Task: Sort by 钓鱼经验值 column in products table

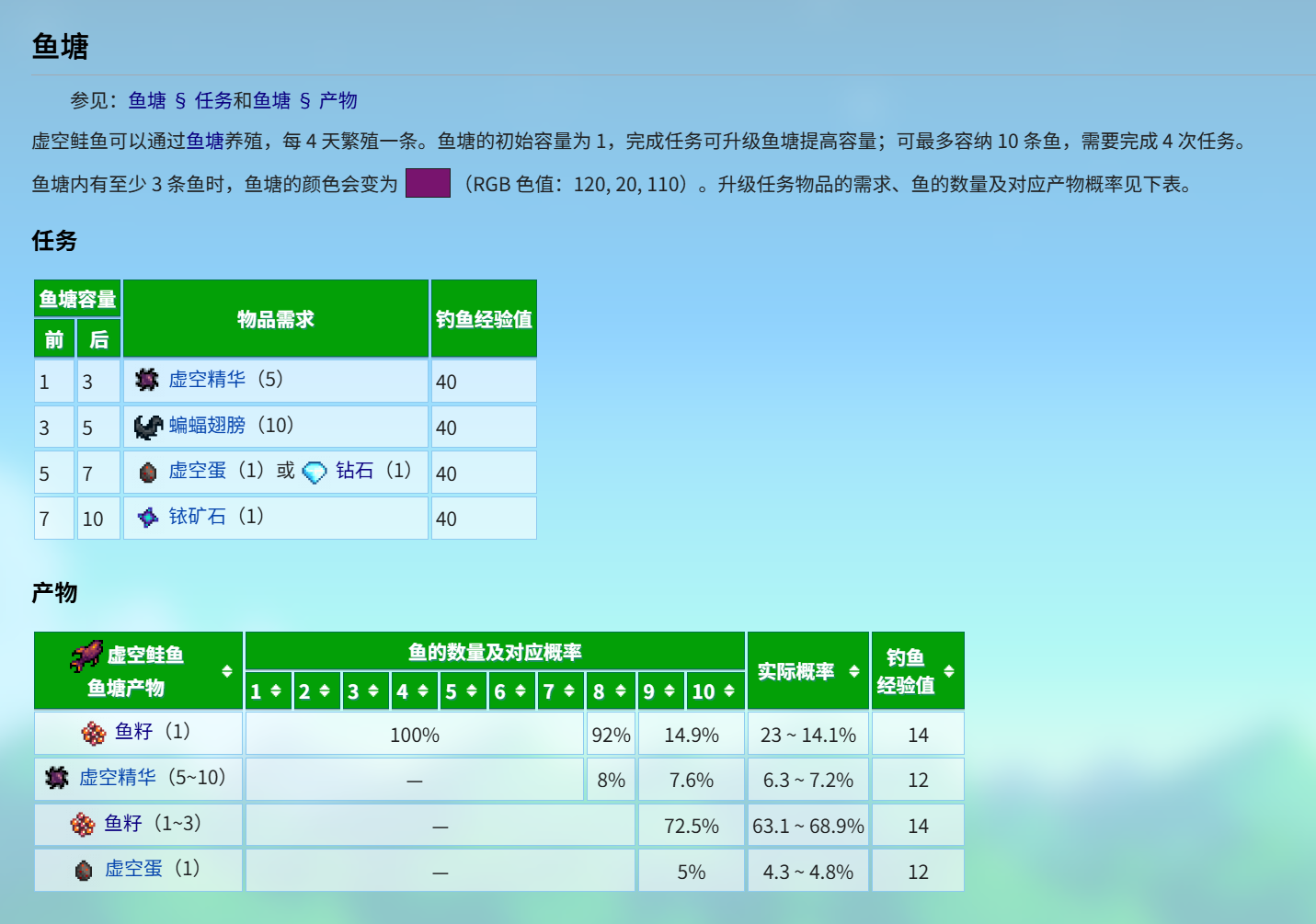Action: (x=949, y=671)
